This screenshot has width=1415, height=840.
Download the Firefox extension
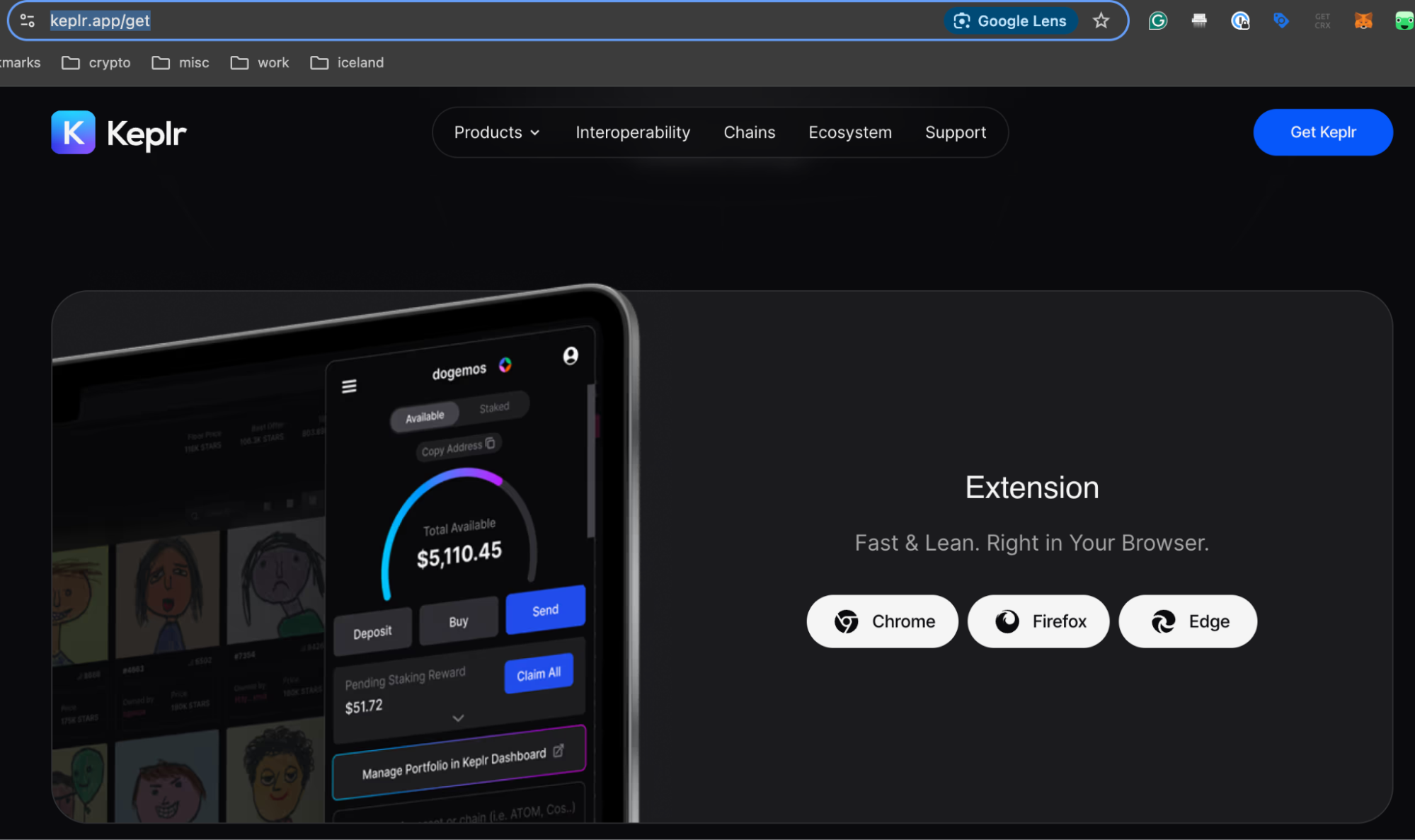coord(1038,621)
